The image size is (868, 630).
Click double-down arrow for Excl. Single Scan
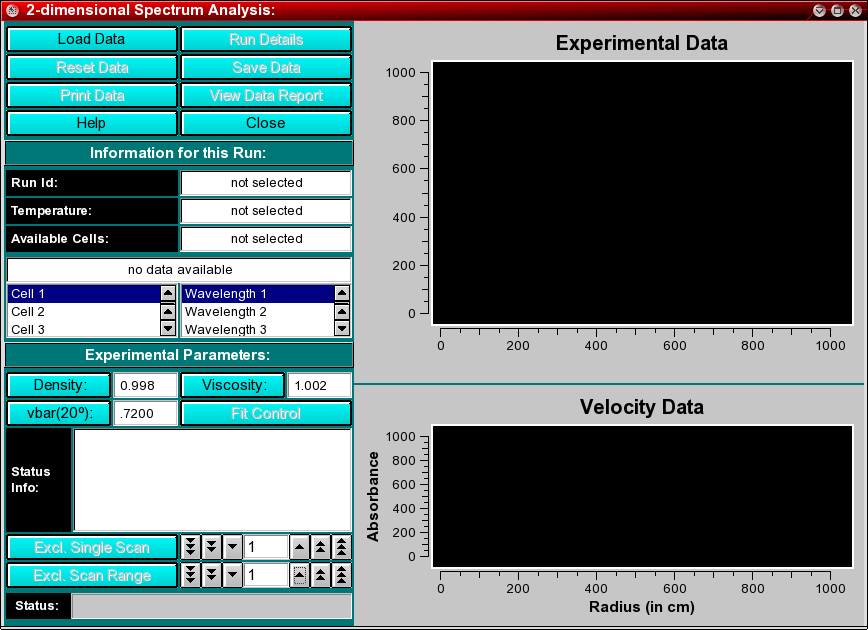[x=211, y=547]
